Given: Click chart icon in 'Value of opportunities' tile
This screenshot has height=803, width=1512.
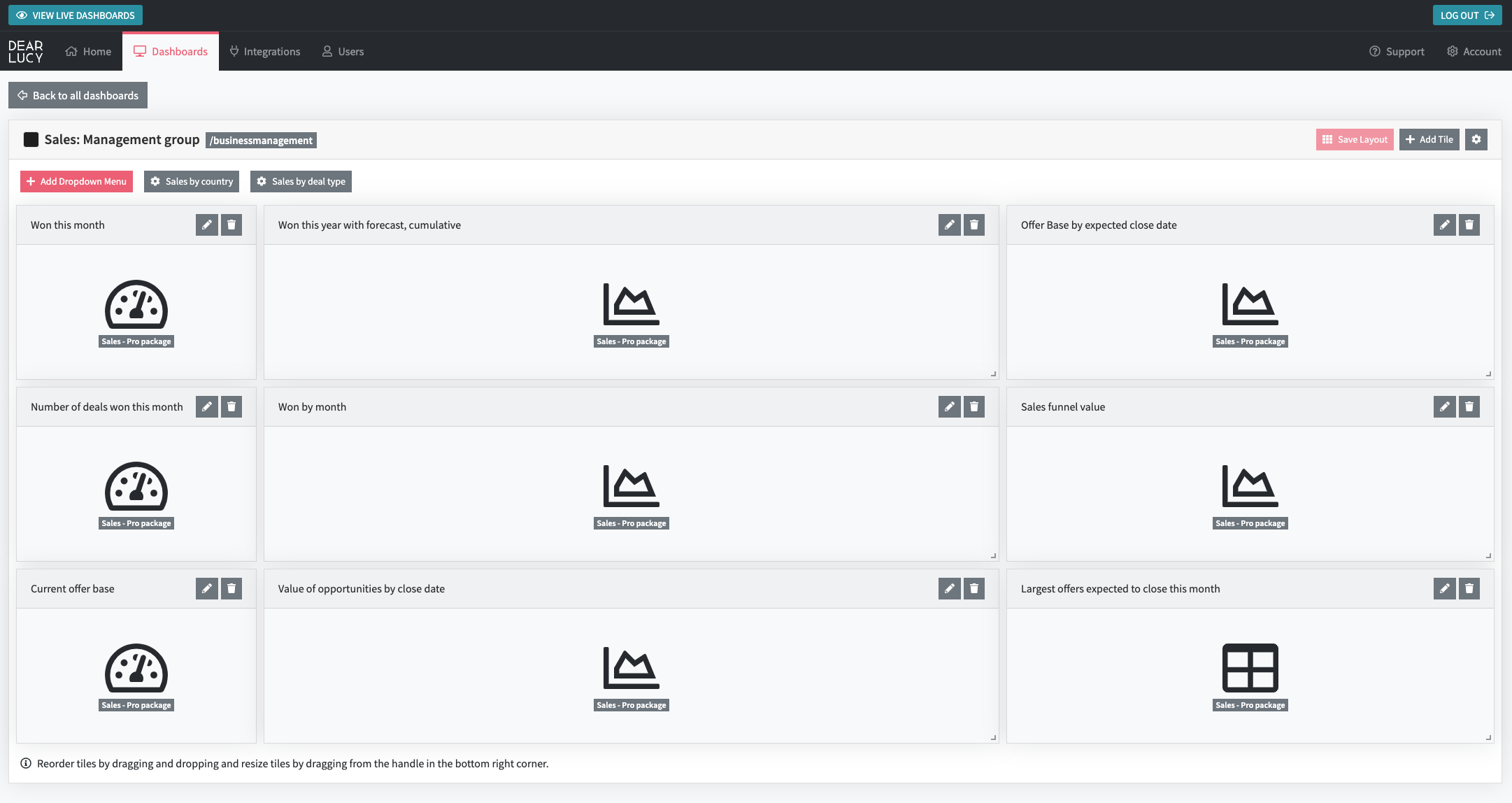Looking at the screenshot, I should pyautogui.click(x=631, y=668).
